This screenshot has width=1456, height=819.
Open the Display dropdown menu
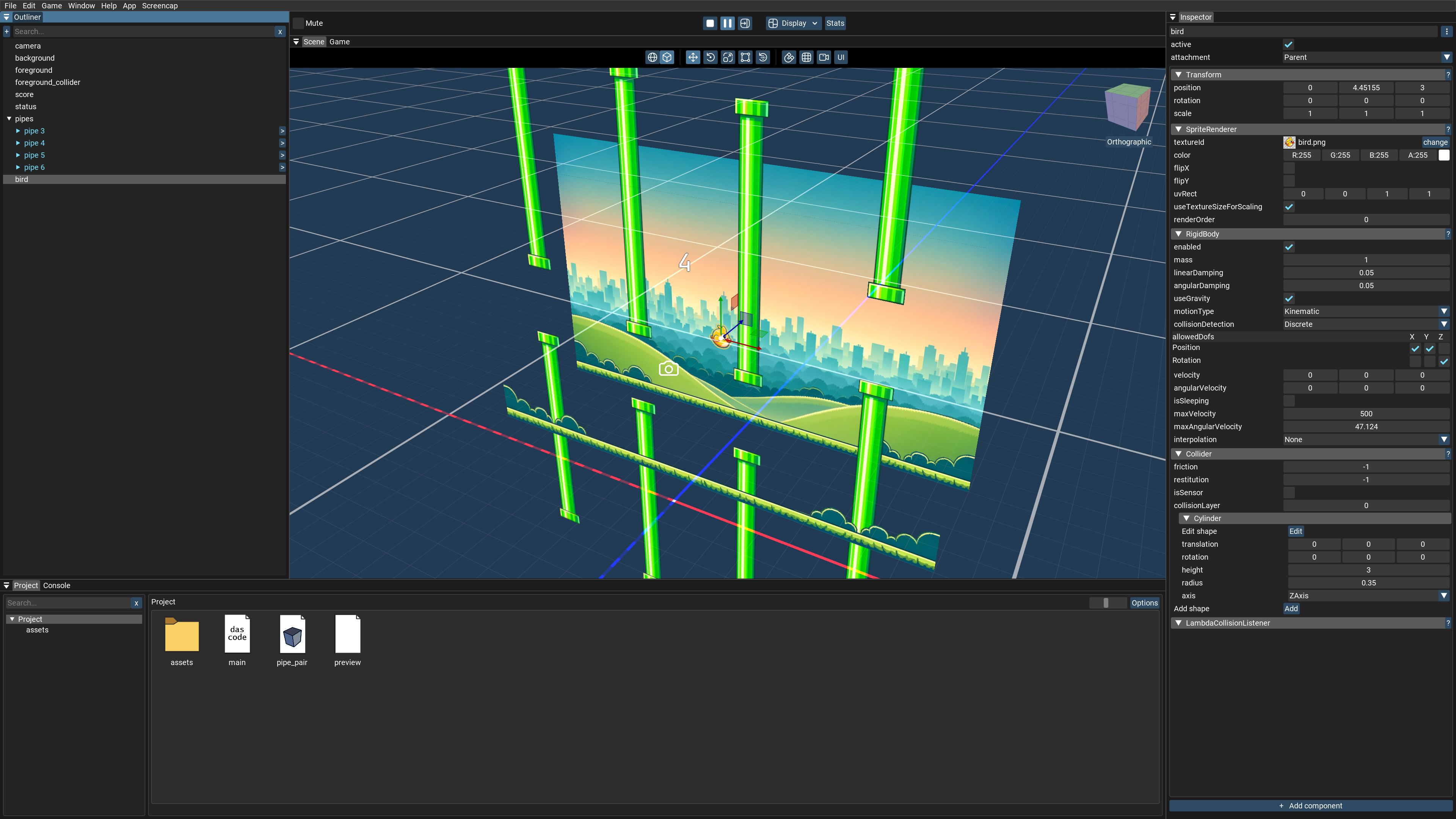point(793,23)
